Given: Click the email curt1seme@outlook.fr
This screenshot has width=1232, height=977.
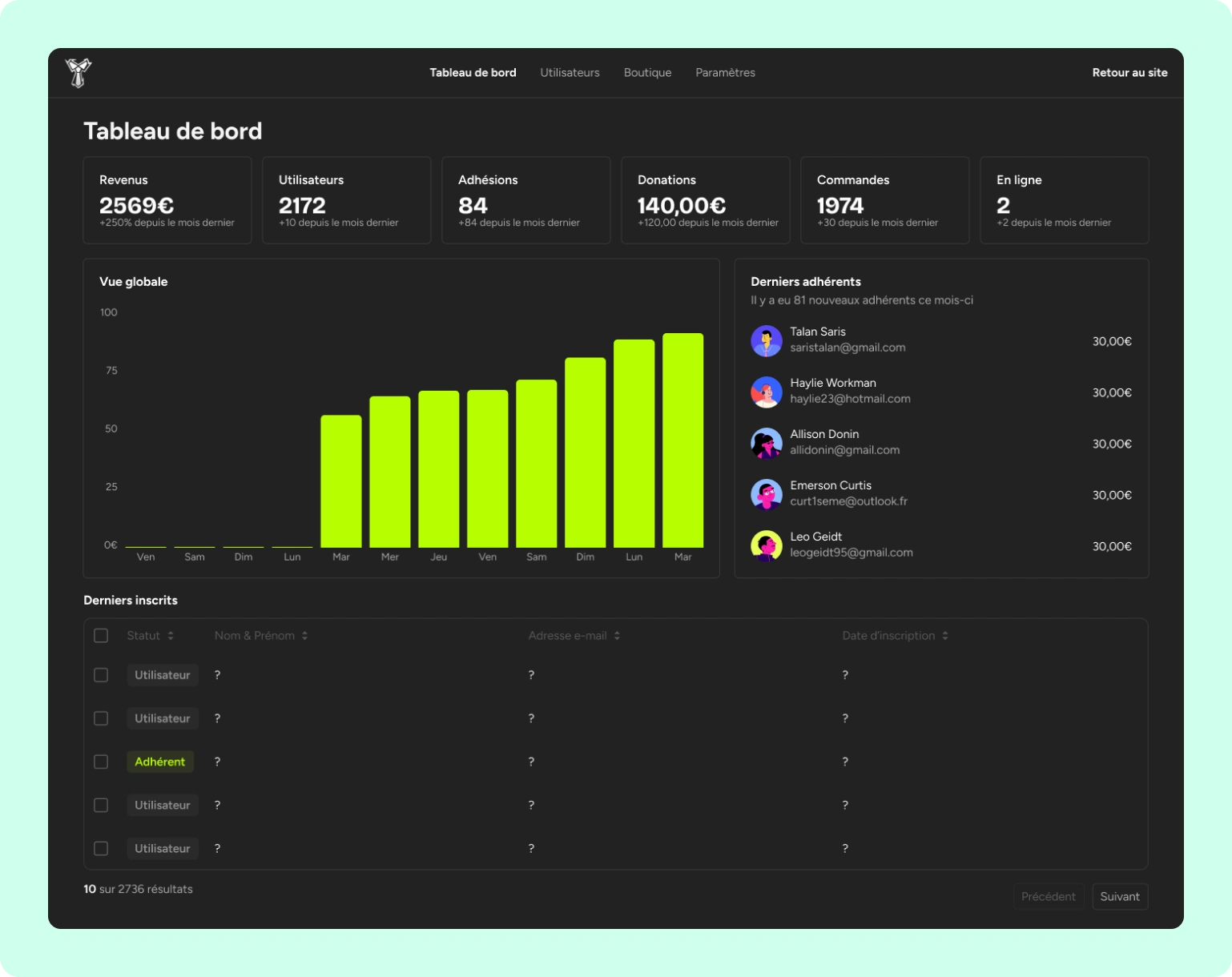Looking at the screenshot, I should coord(848,501).
